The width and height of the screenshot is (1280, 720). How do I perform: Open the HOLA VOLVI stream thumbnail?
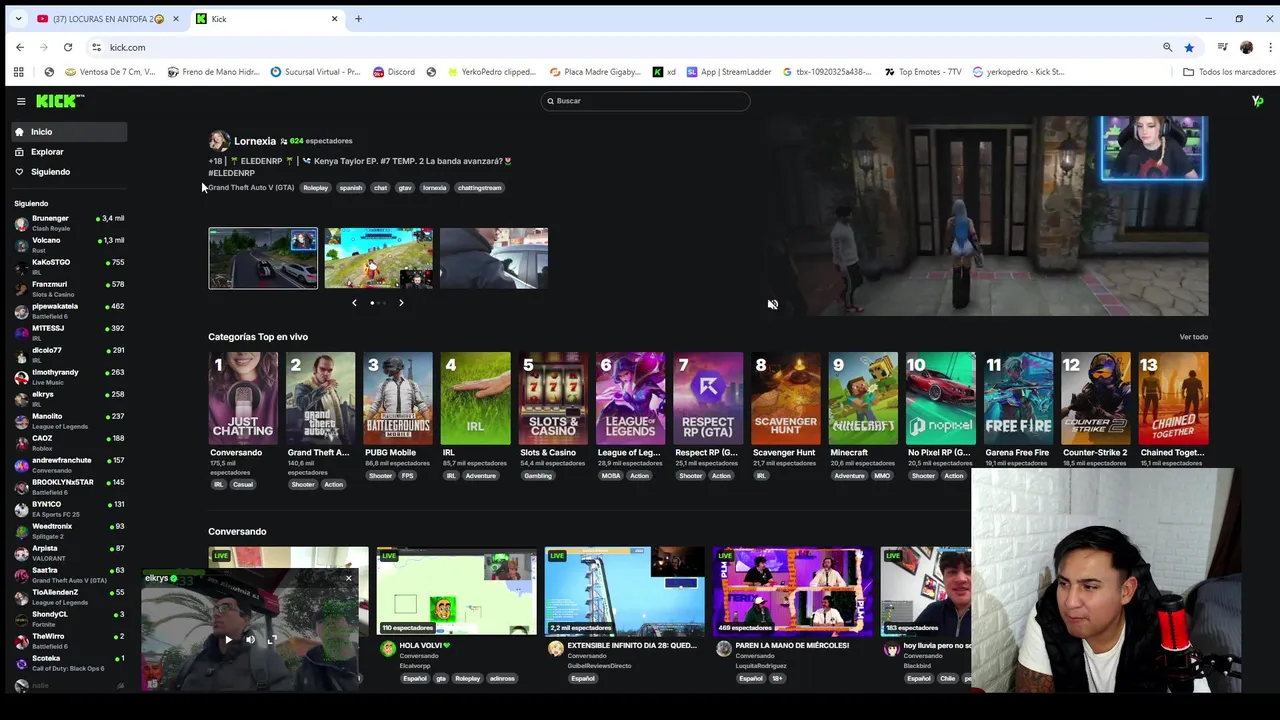coord(456,591)
